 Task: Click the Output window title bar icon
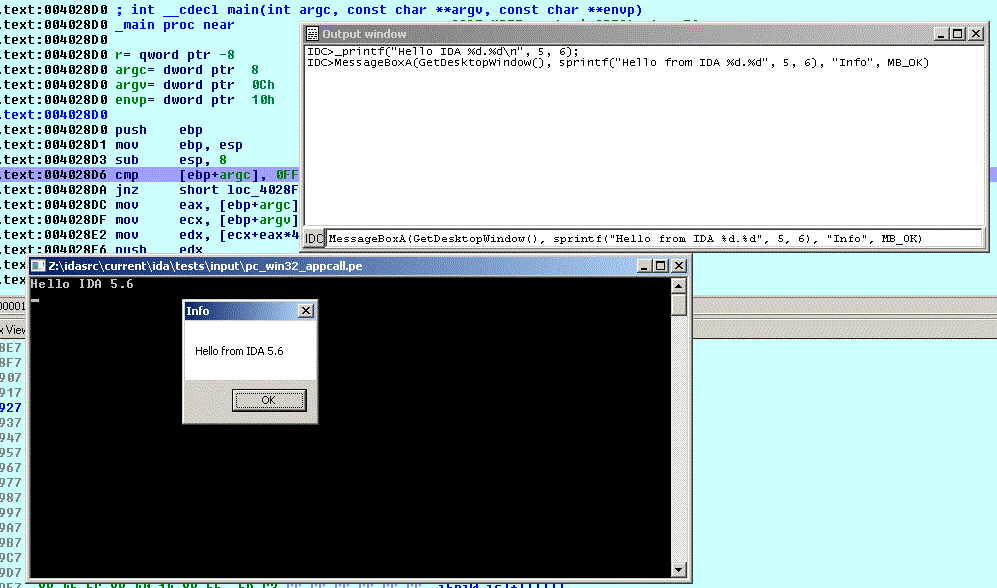pyautogui.click(x=312, y=34)
